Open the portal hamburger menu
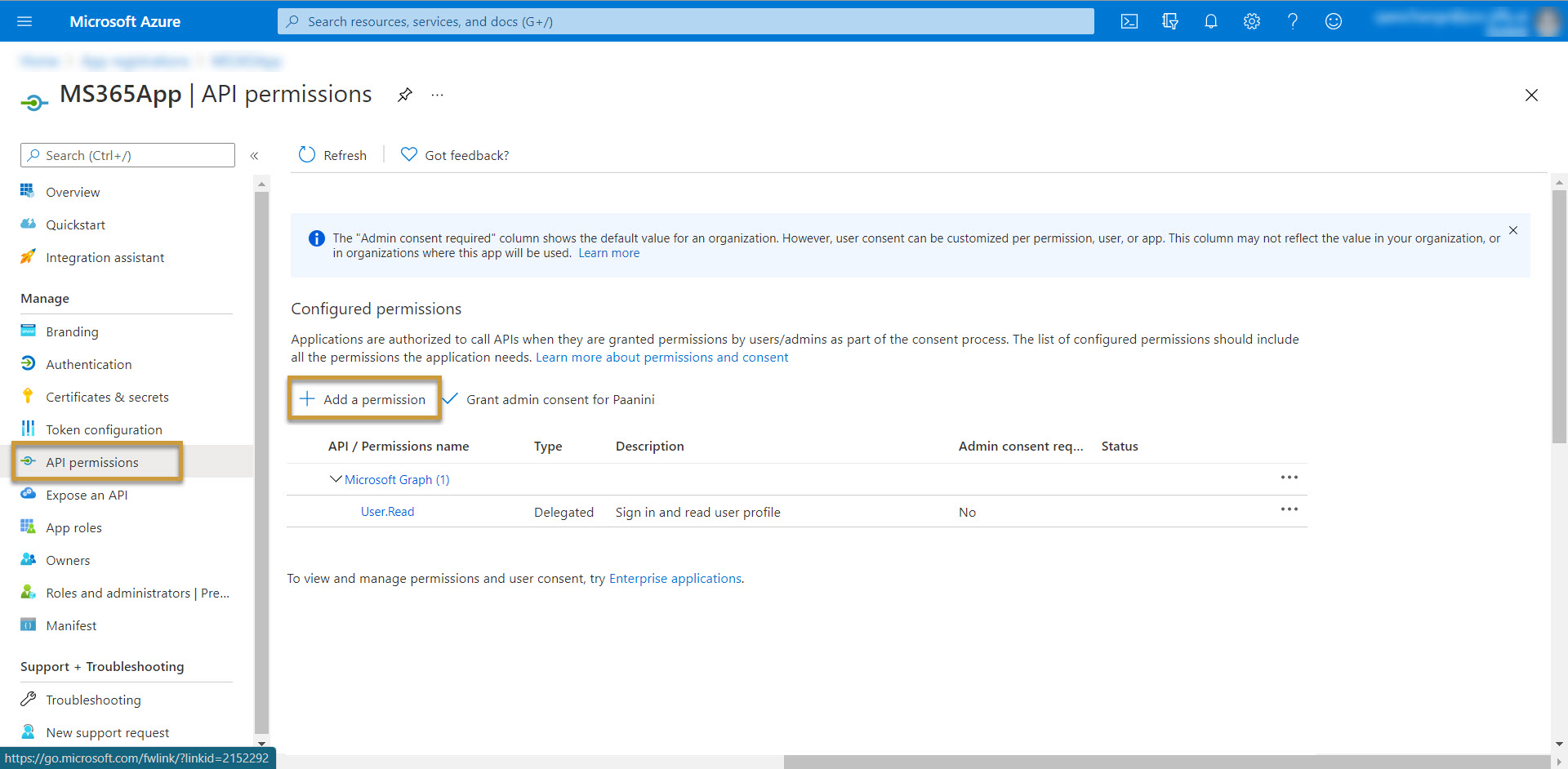Screen dimensions: 1568x769 24,21
